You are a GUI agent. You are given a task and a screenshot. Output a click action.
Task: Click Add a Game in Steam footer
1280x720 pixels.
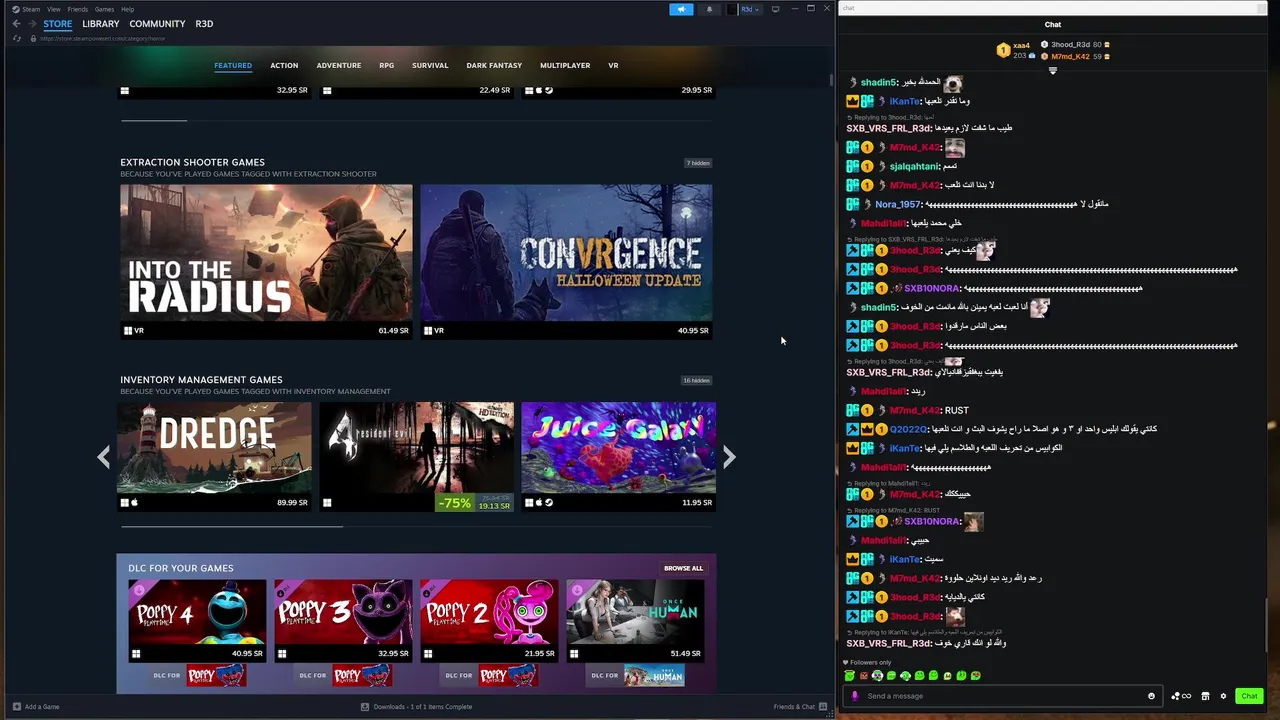(36, 707)
